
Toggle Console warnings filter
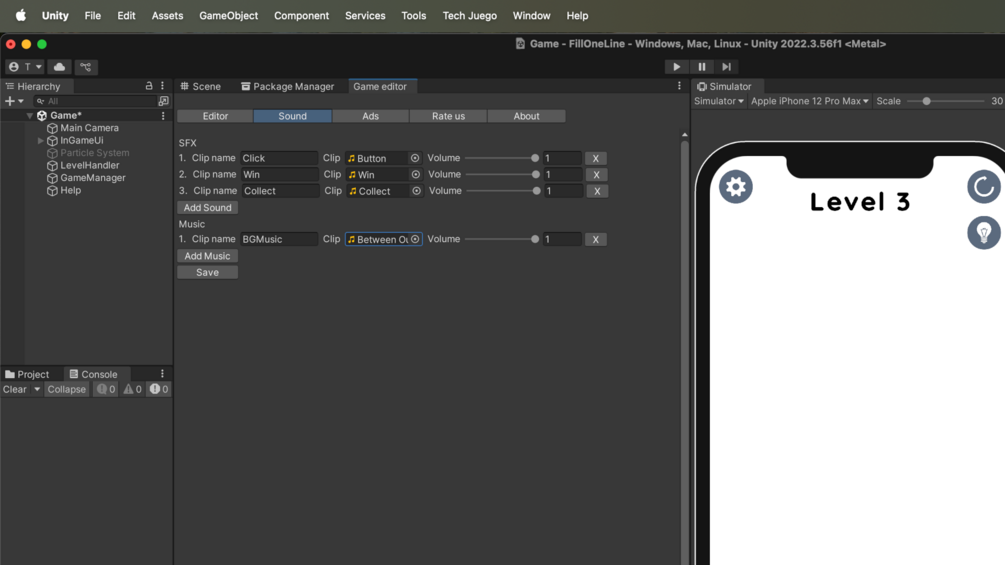(133, 389)
